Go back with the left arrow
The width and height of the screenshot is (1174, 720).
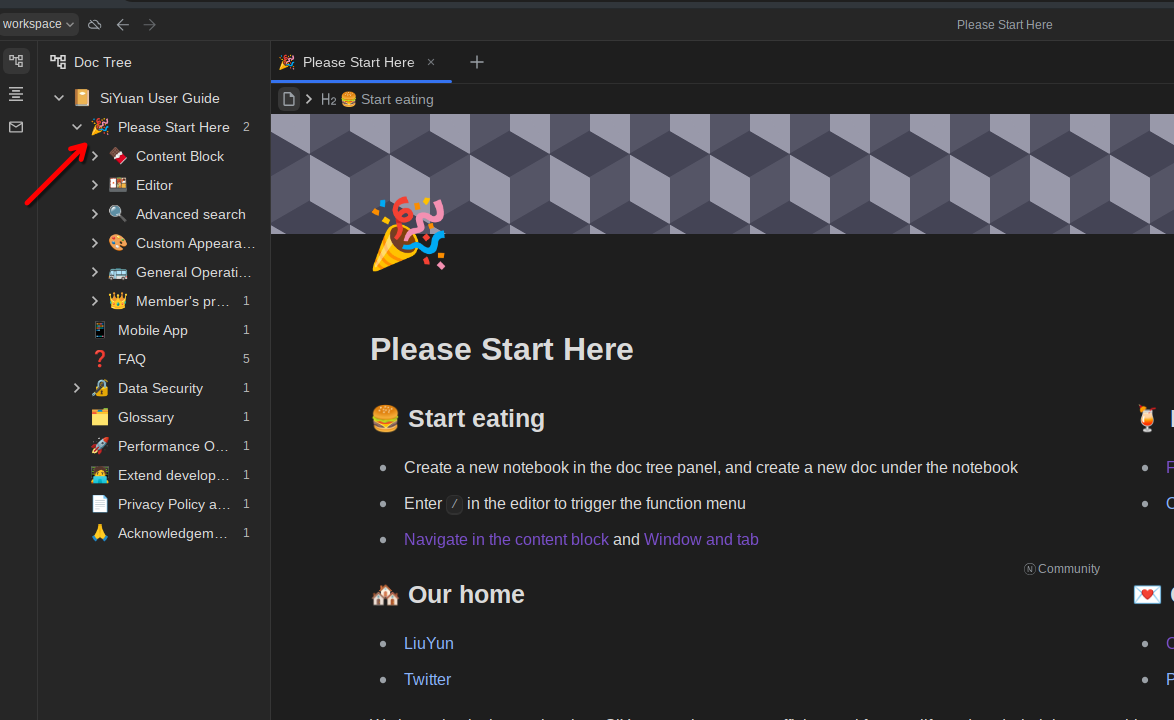(x=123, y=25)
